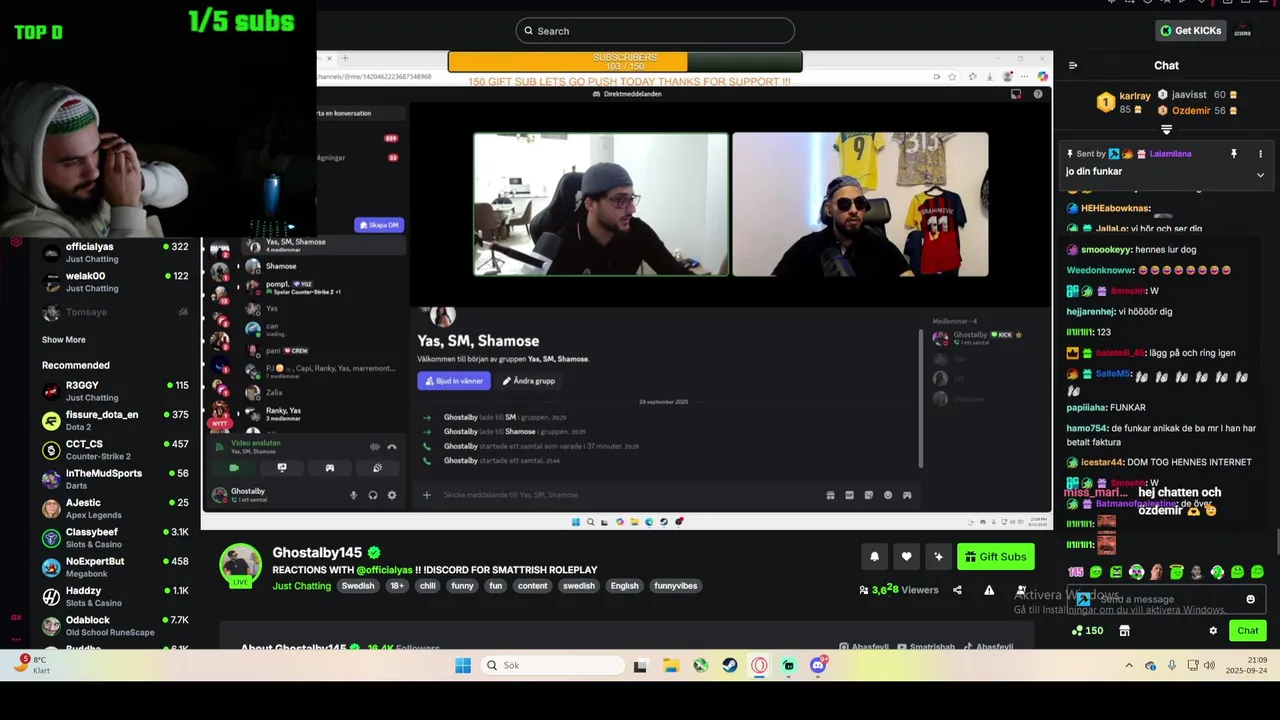The width and height of the screenshot is (1280, 720).
Task: Select the content tag
Action: point(533,586)
